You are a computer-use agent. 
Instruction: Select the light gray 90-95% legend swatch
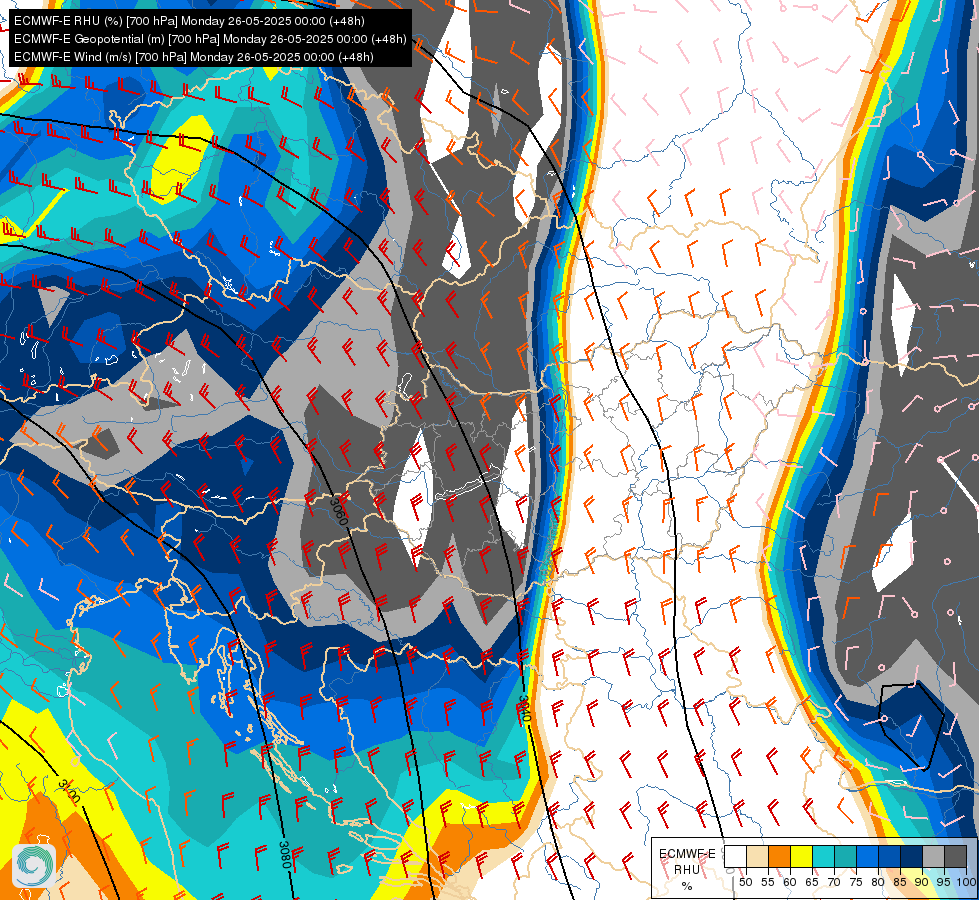click(x=933, y=856)
